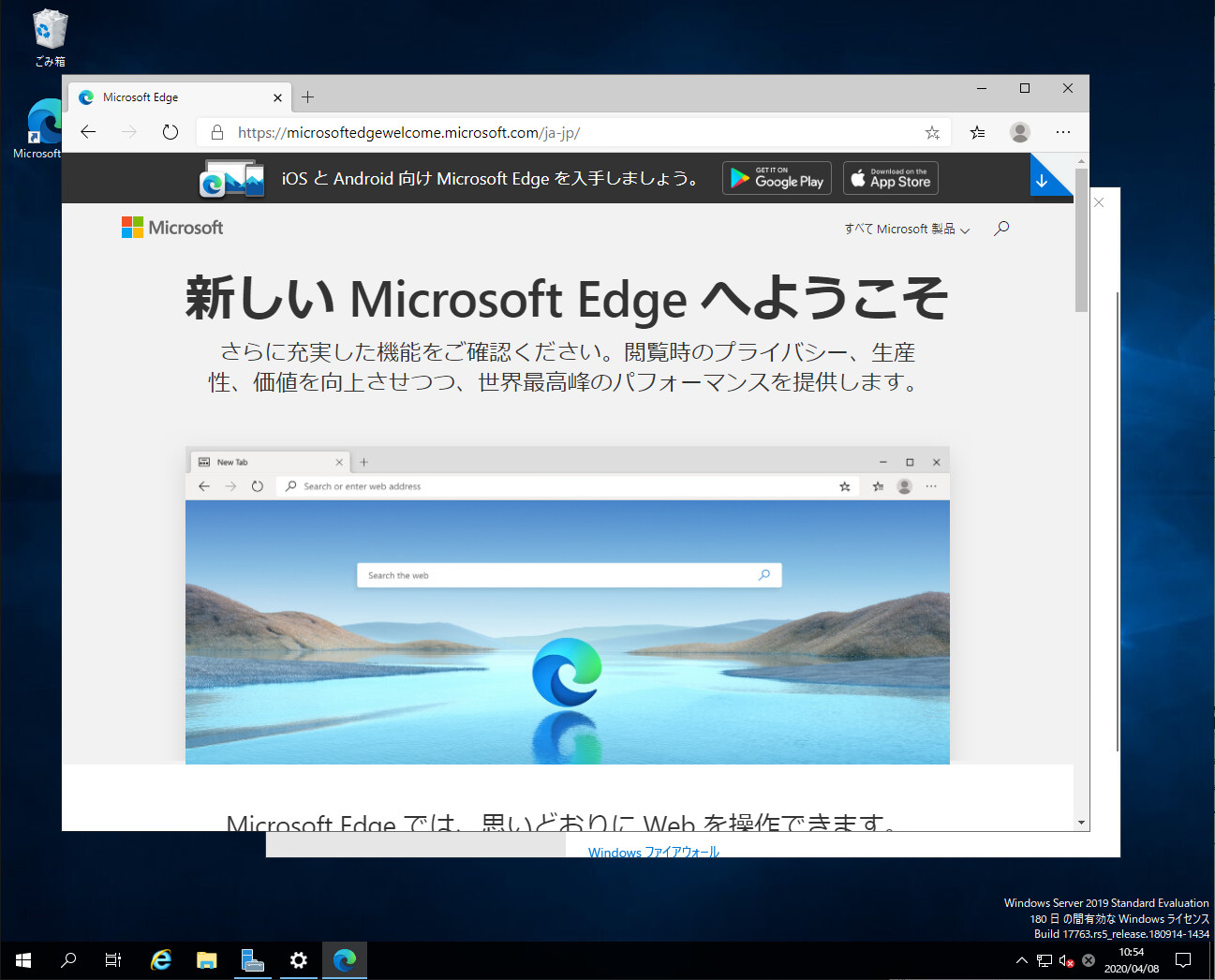This screenshot has height=980, width=1215.
Task: Select the Microsoft Edge tab
Action: pos(181,97)
